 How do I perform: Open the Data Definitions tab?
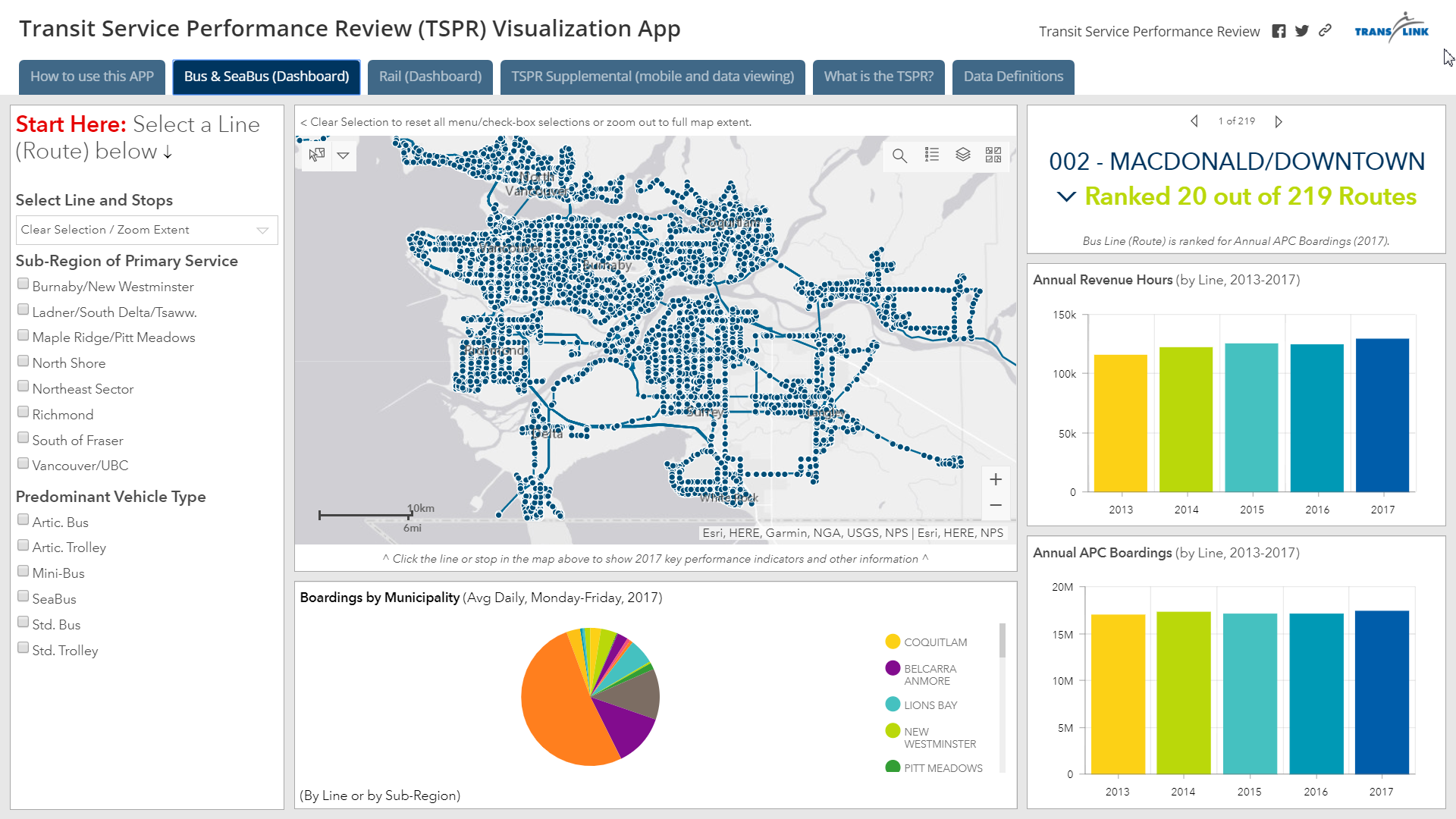click(x=1013, y=77)
